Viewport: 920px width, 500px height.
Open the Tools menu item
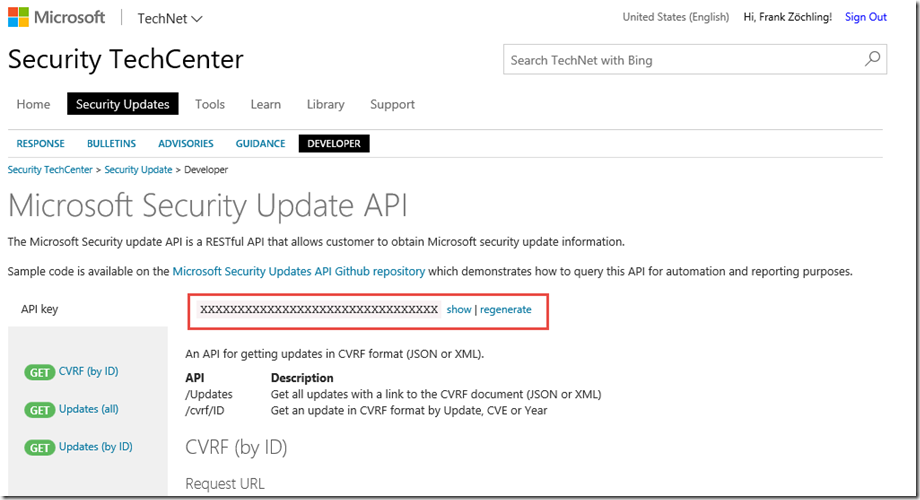point(210,104)
